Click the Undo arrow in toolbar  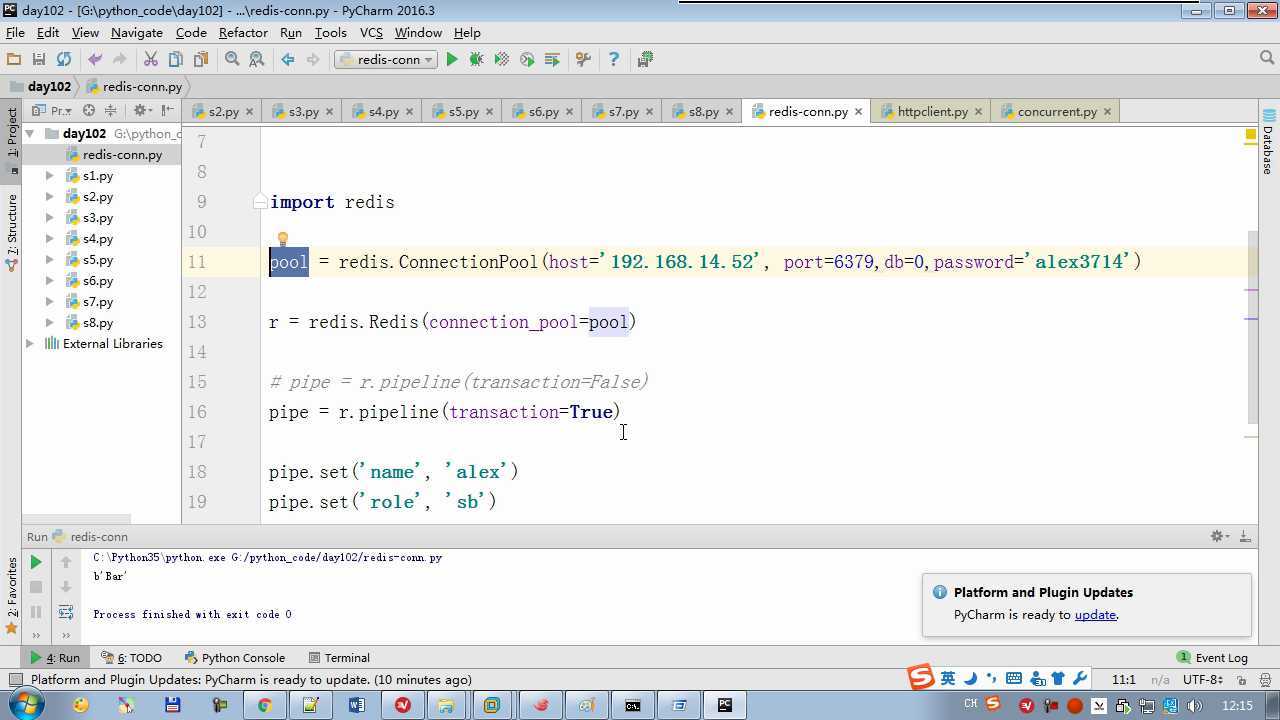coord(95,60)
